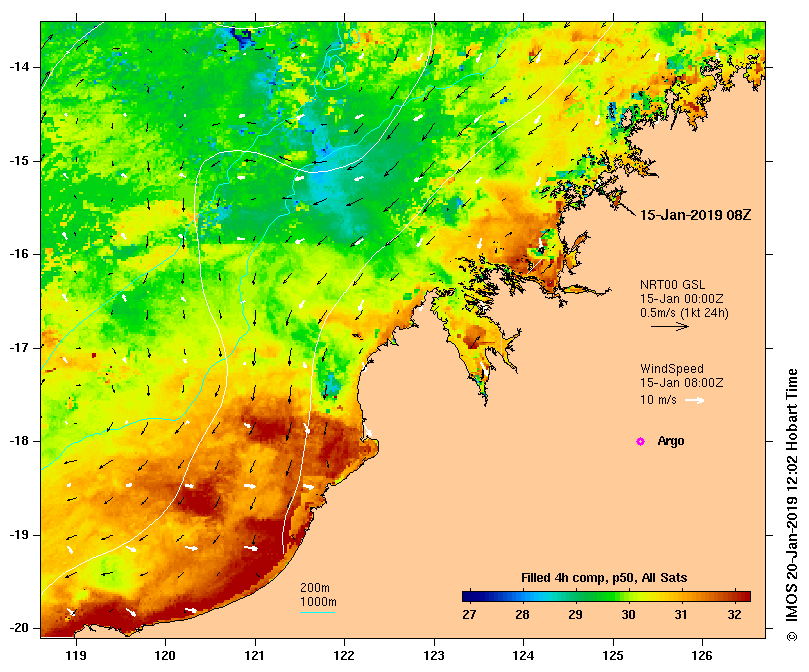Image resolution: width=809 pixels, height=672 pixels.
Task: Click latitude axis label '-20'
Action: (x=19, y=629)
